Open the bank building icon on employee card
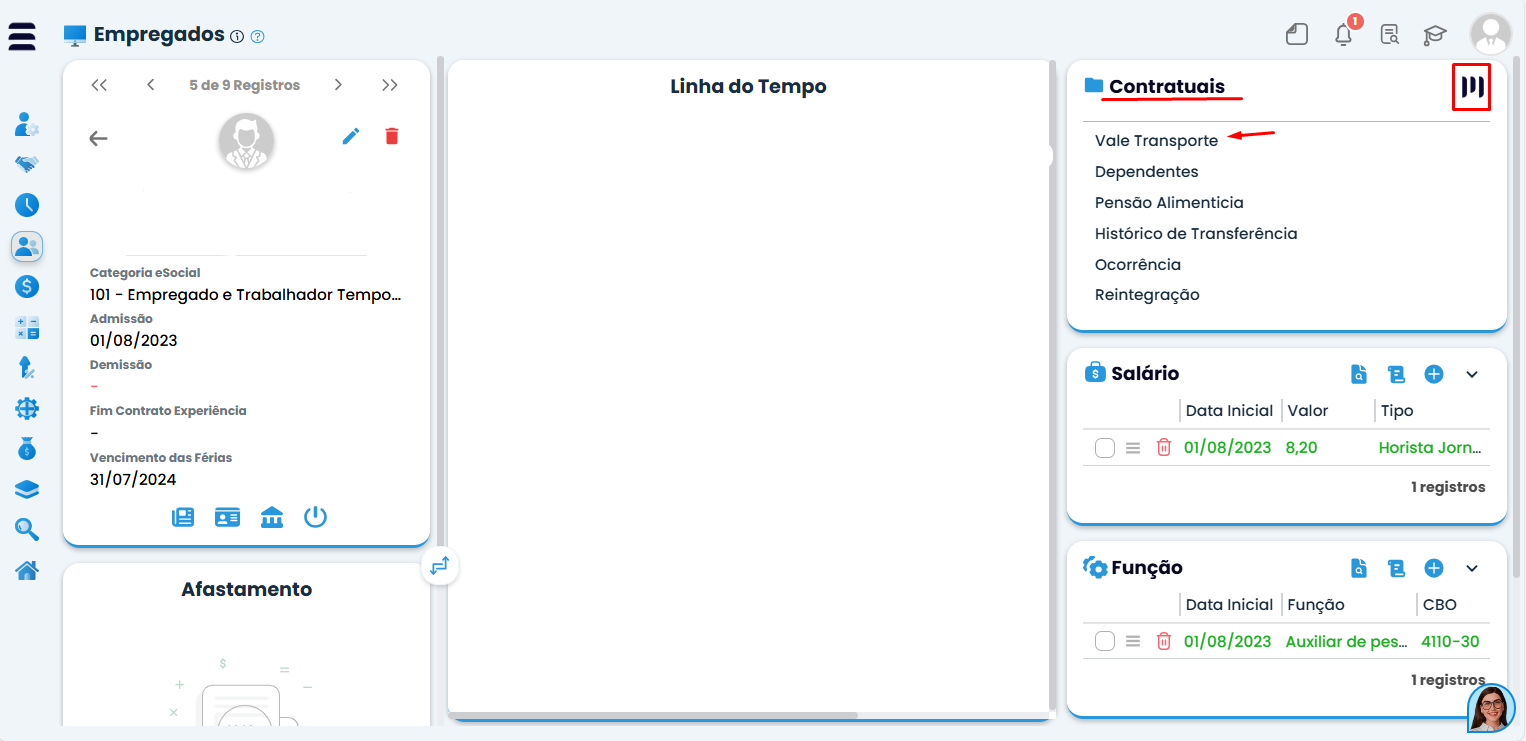 click(x=272, y=517)
